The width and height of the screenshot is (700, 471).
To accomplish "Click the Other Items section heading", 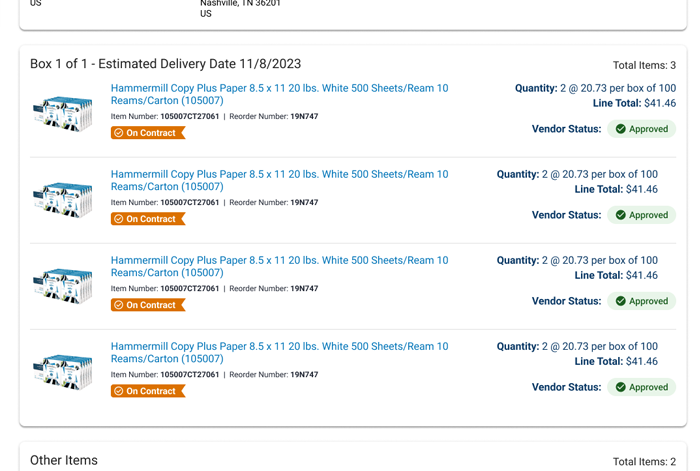I will pyautogui.click(x=64, y=460).
